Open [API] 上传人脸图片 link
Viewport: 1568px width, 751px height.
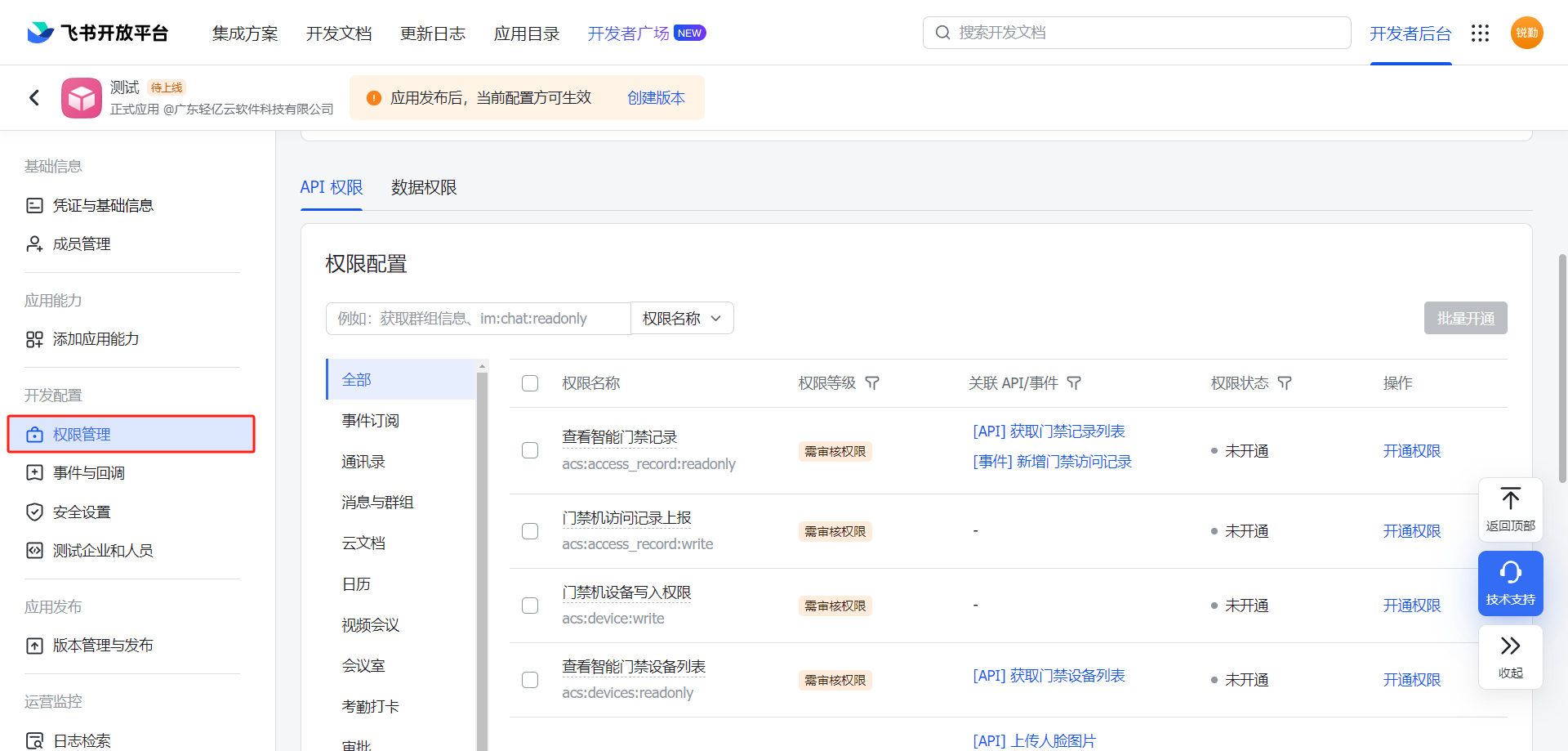pyautogui.click(x=1034, y=740)
